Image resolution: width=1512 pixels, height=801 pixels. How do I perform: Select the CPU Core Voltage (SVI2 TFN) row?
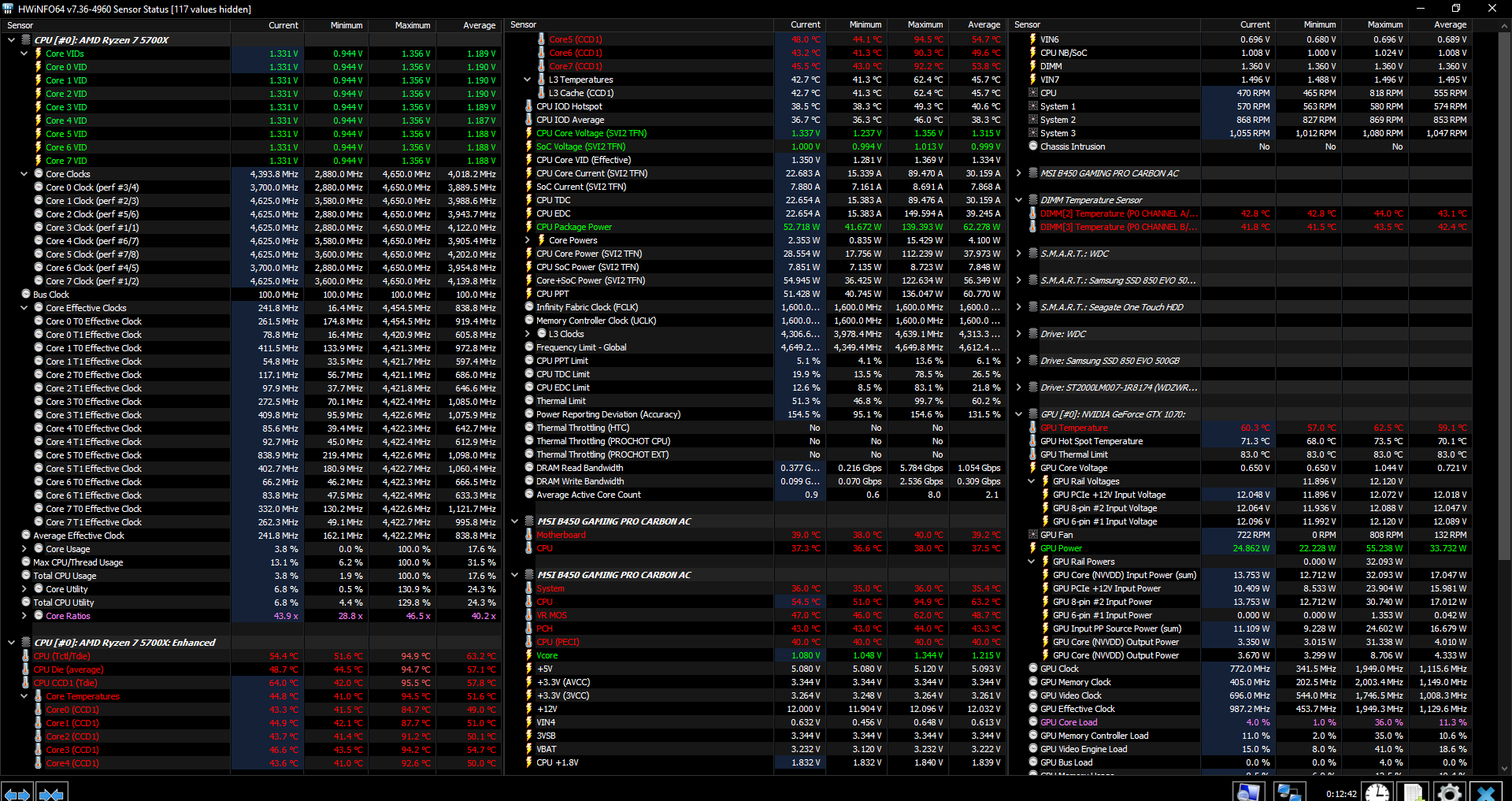coord(756,133)
